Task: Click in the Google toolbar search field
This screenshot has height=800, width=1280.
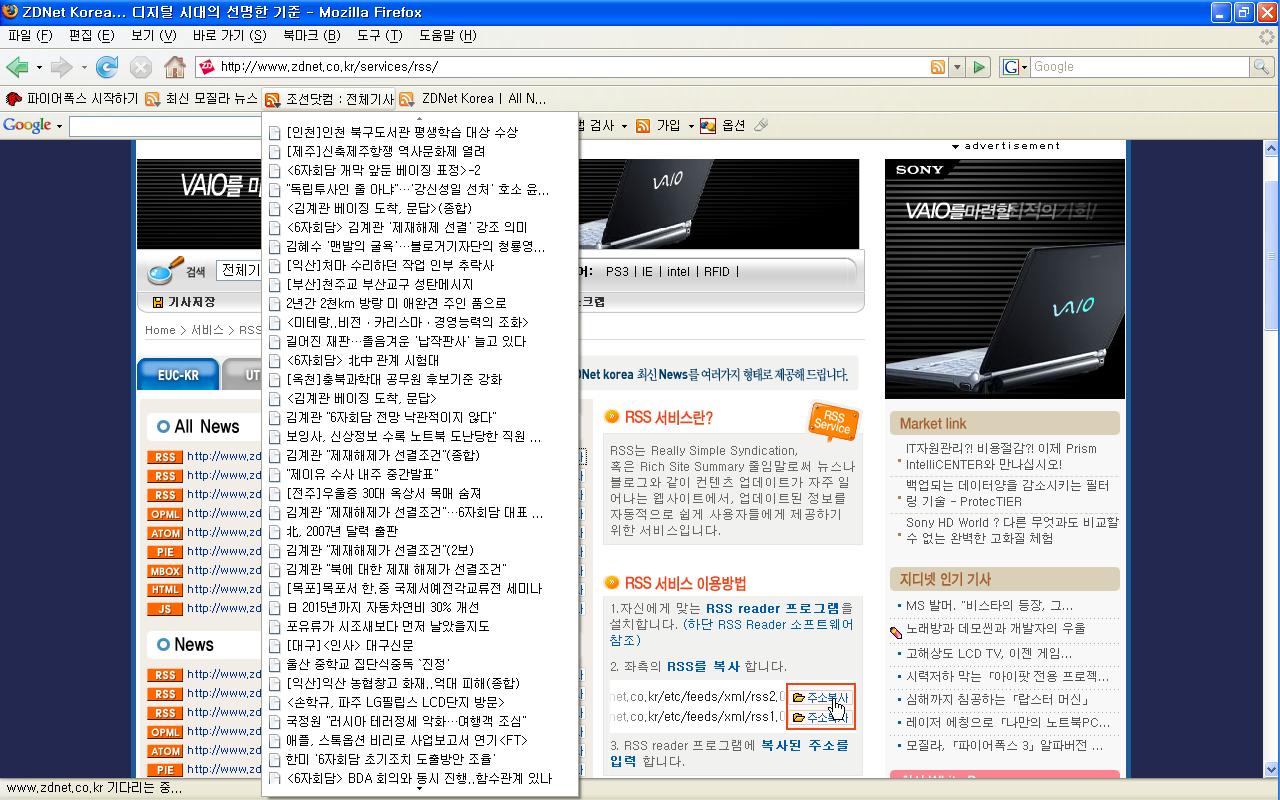Action: pos(166,126)
